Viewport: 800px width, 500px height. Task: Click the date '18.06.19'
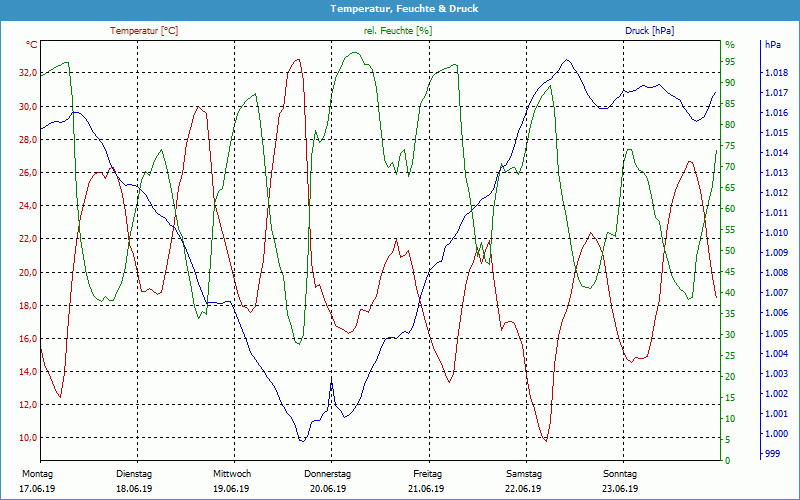click(x=134, y=489)
